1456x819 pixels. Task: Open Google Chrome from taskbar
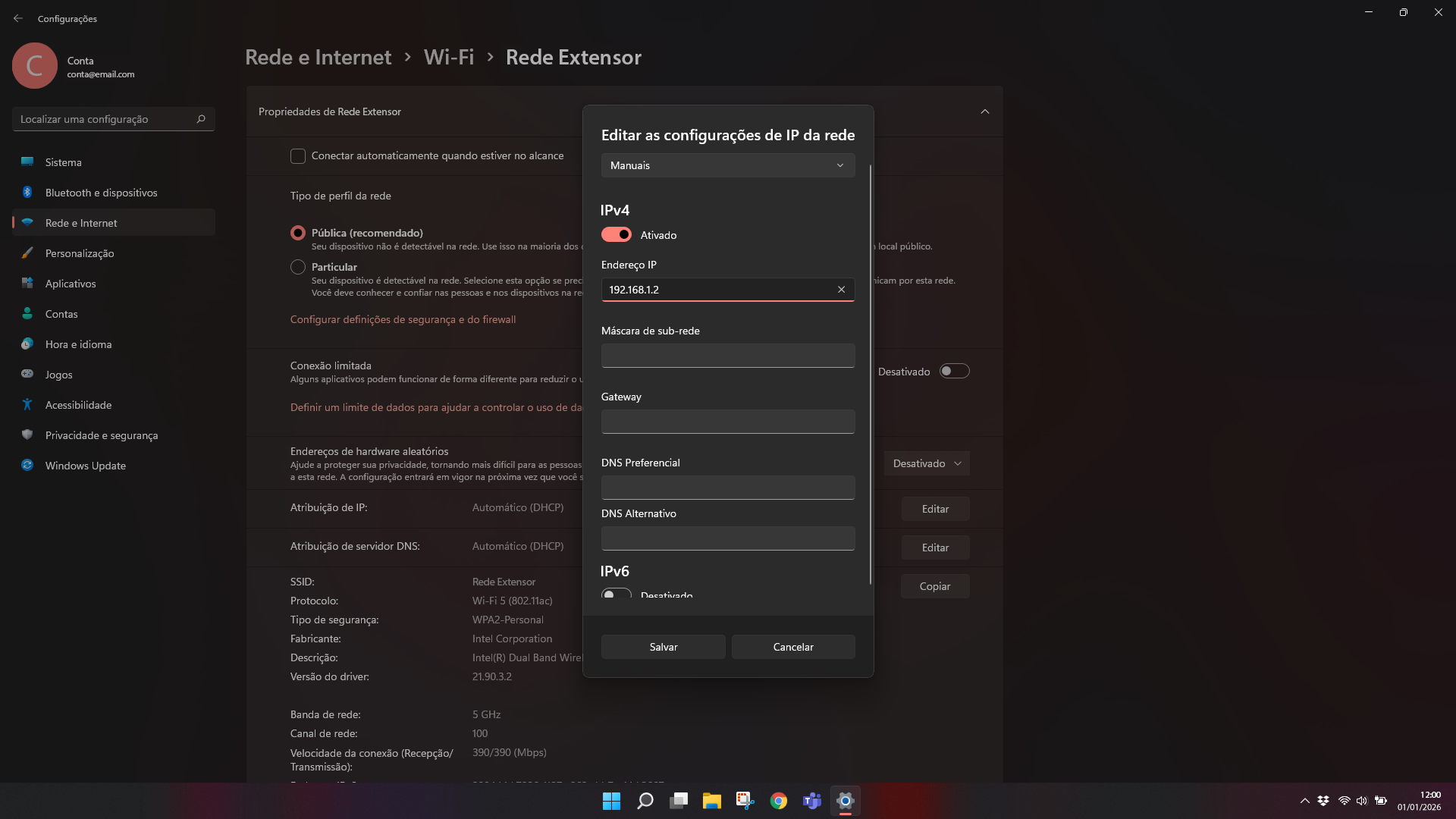click(x=778, y=801)
